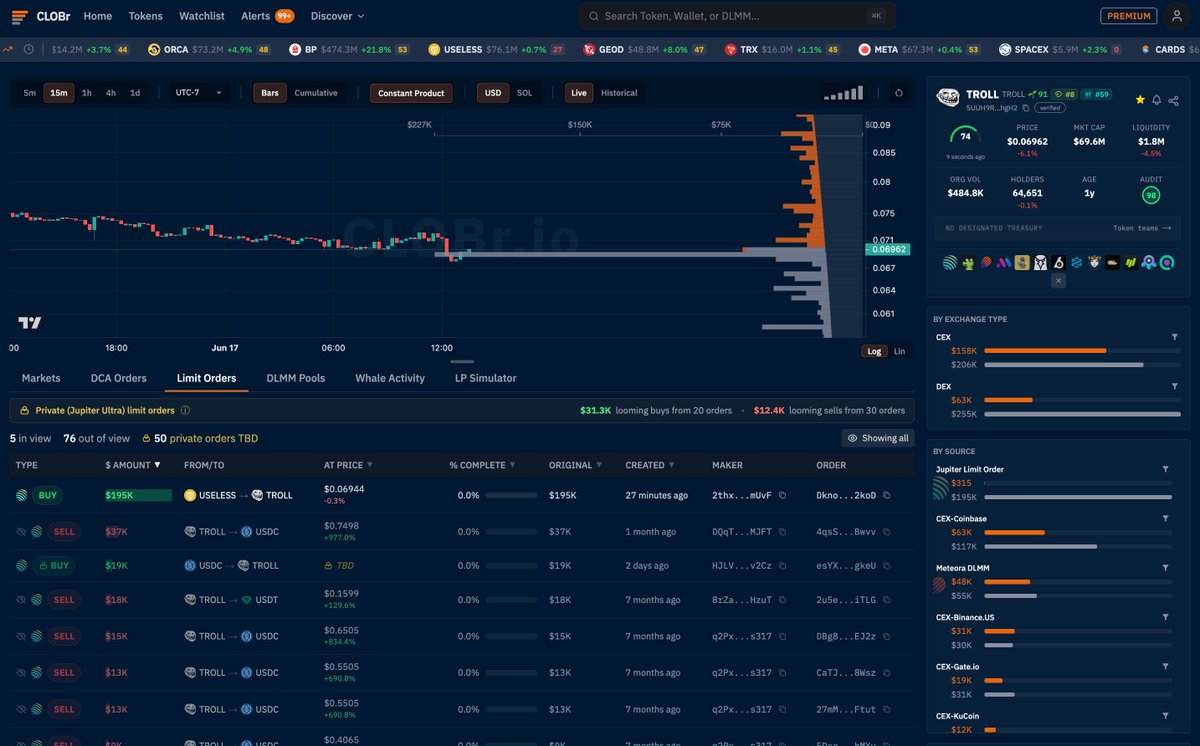Open the Whale Activity tab
The width and height of the screenshot is (1200, 746).
(390, 378)
